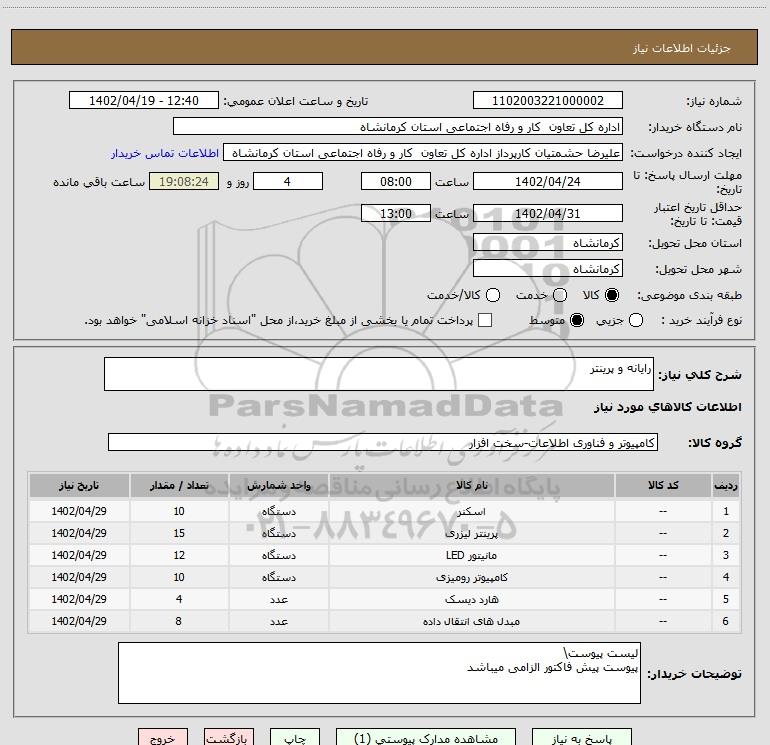Click the پاسخ به نیاز button

[581, 738]
